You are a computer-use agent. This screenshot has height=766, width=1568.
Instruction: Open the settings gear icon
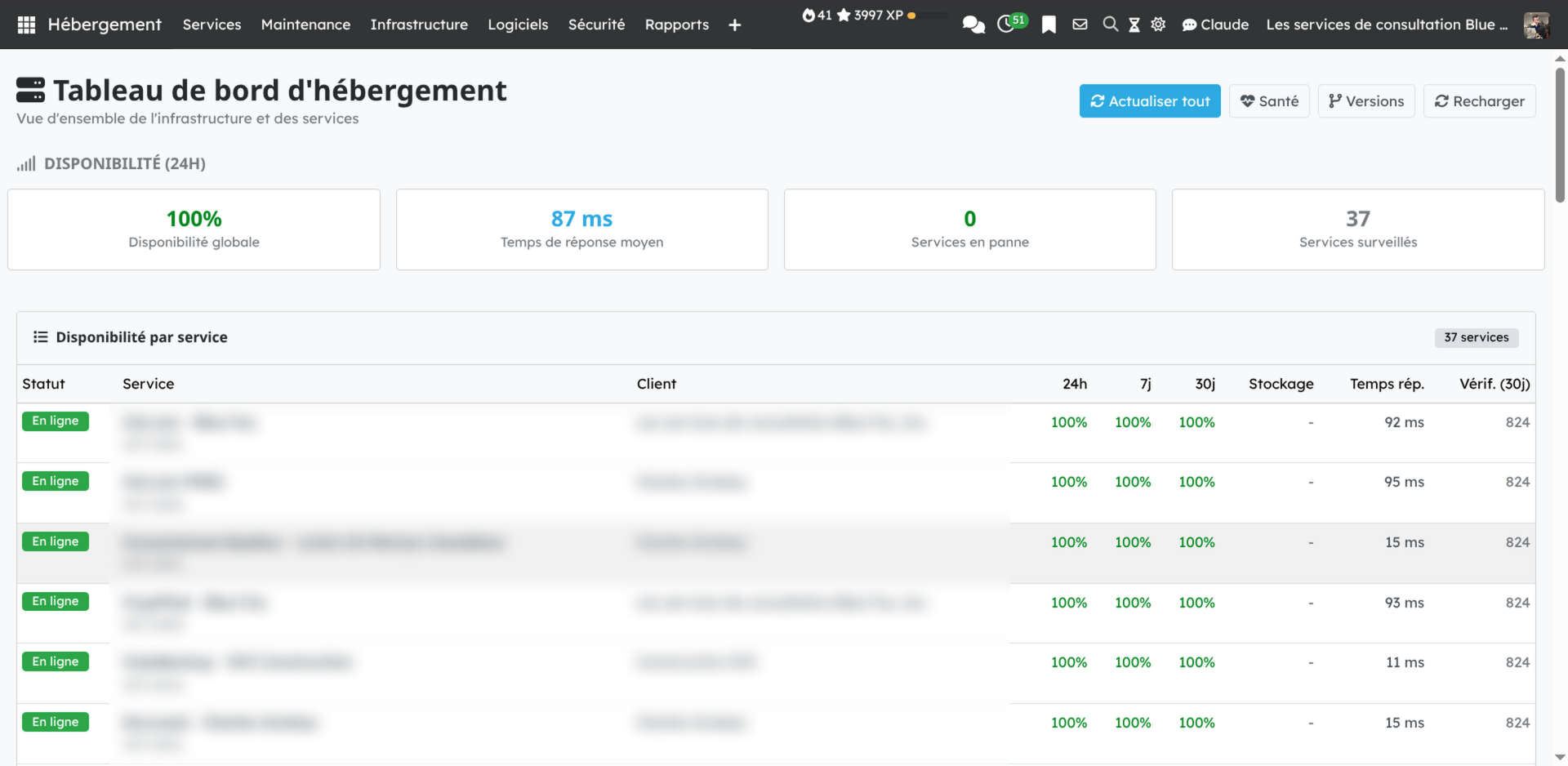1158,24
